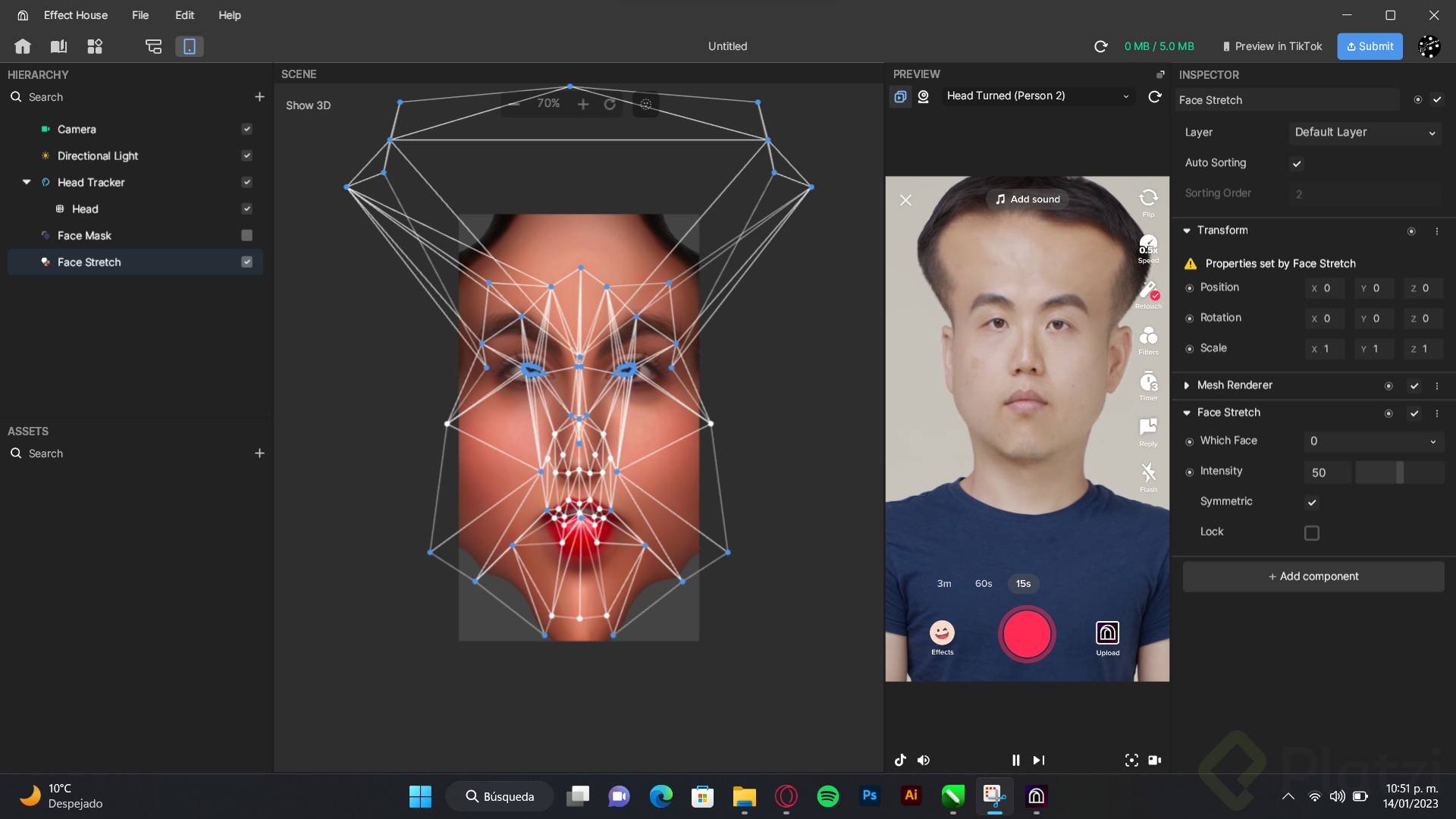
Task: Click Show 3D in Scene
Action: pyautogui.click(x=308, y=105)
